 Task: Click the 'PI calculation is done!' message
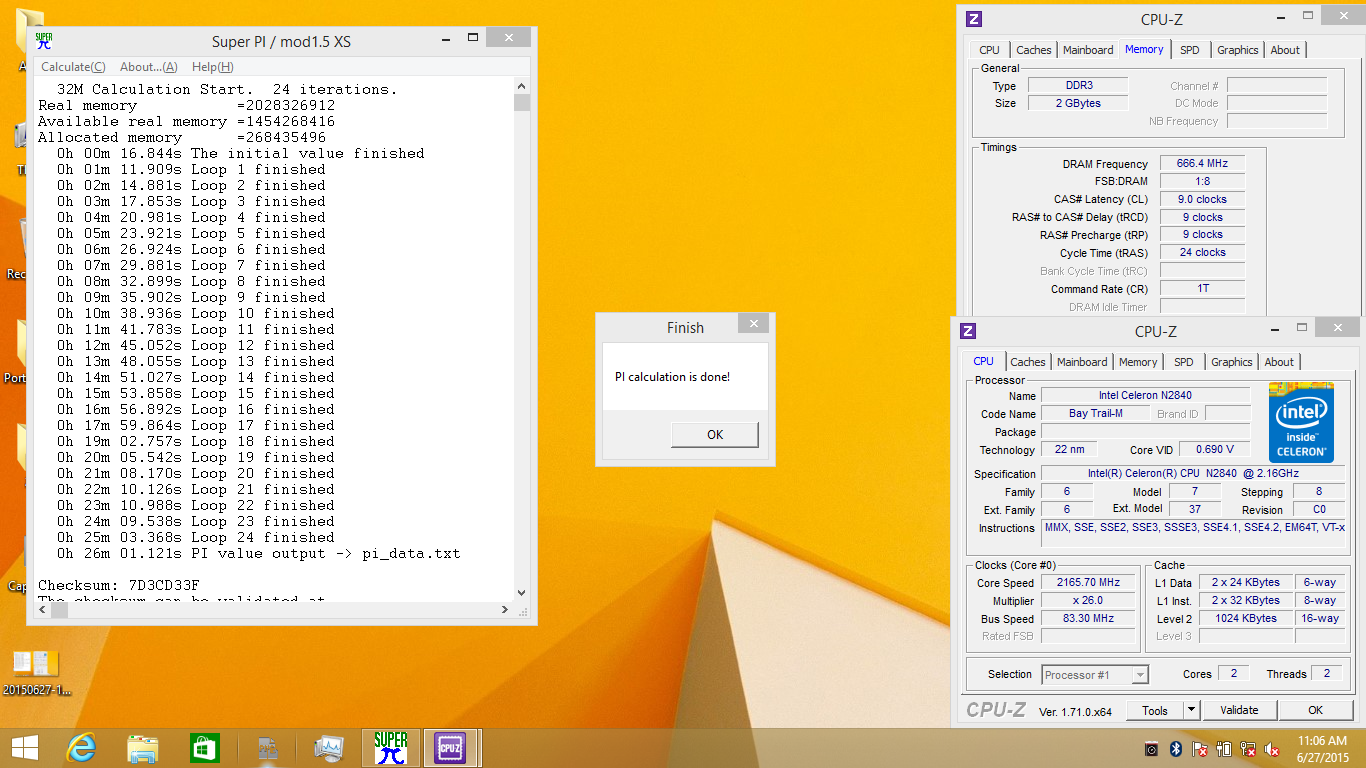672,377
